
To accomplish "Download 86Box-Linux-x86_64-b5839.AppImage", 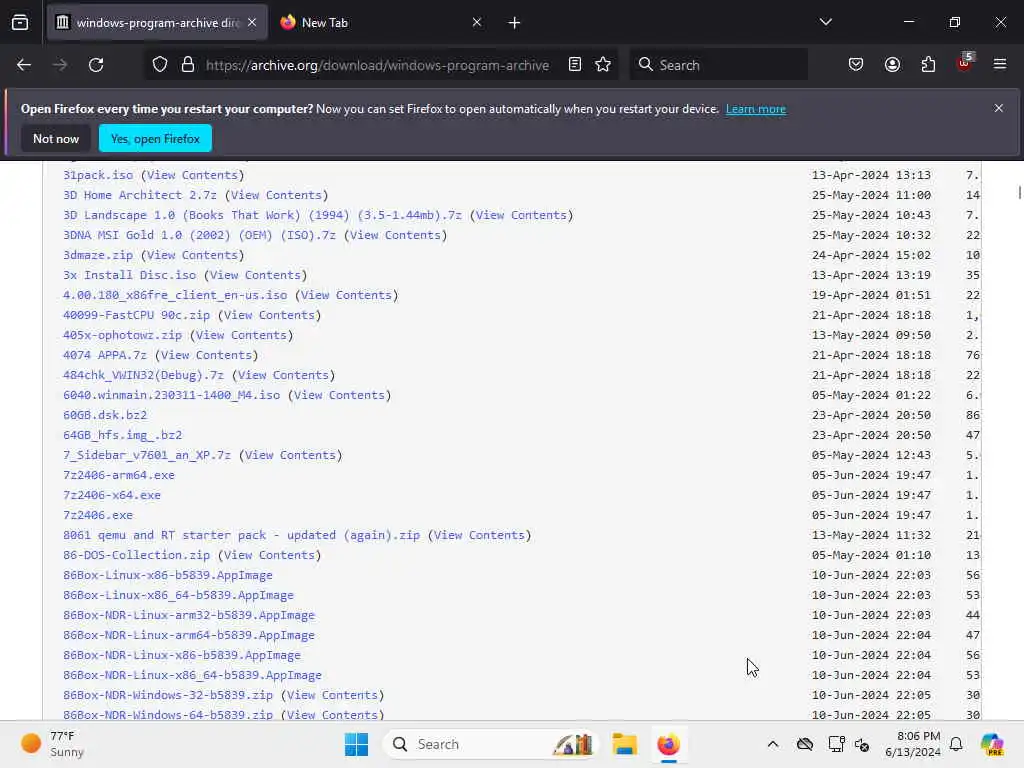I will coord(178,595).
